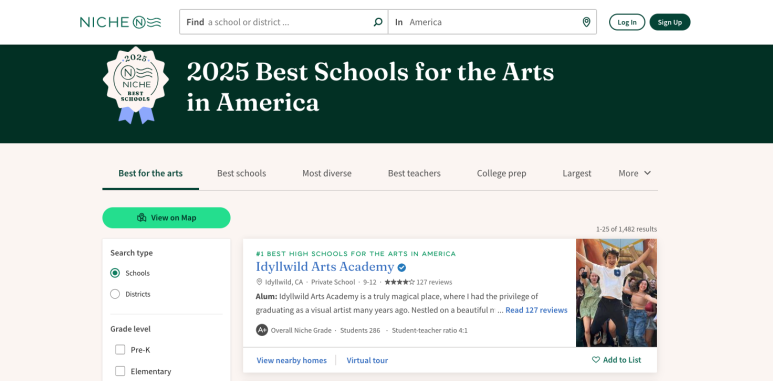Click the map icon in View on Map
This screenshot has height=381, width=773.
(x=141, y=218)
